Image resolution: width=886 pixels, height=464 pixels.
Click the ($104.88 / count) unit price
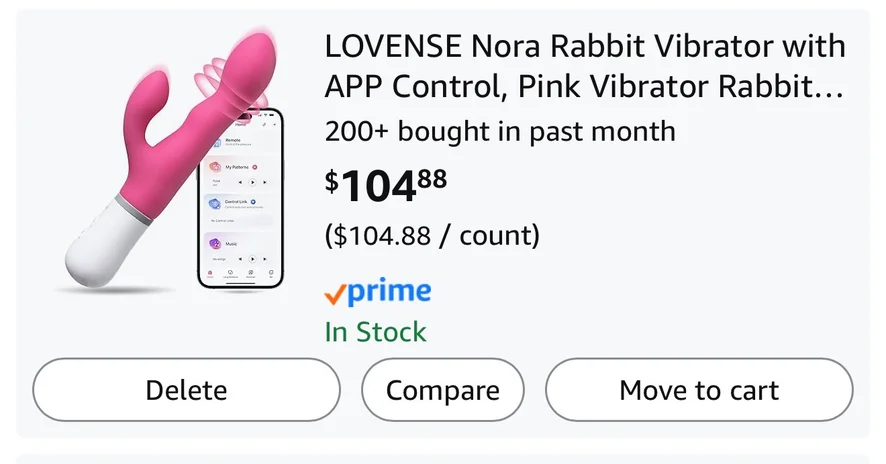coord(431,236)
